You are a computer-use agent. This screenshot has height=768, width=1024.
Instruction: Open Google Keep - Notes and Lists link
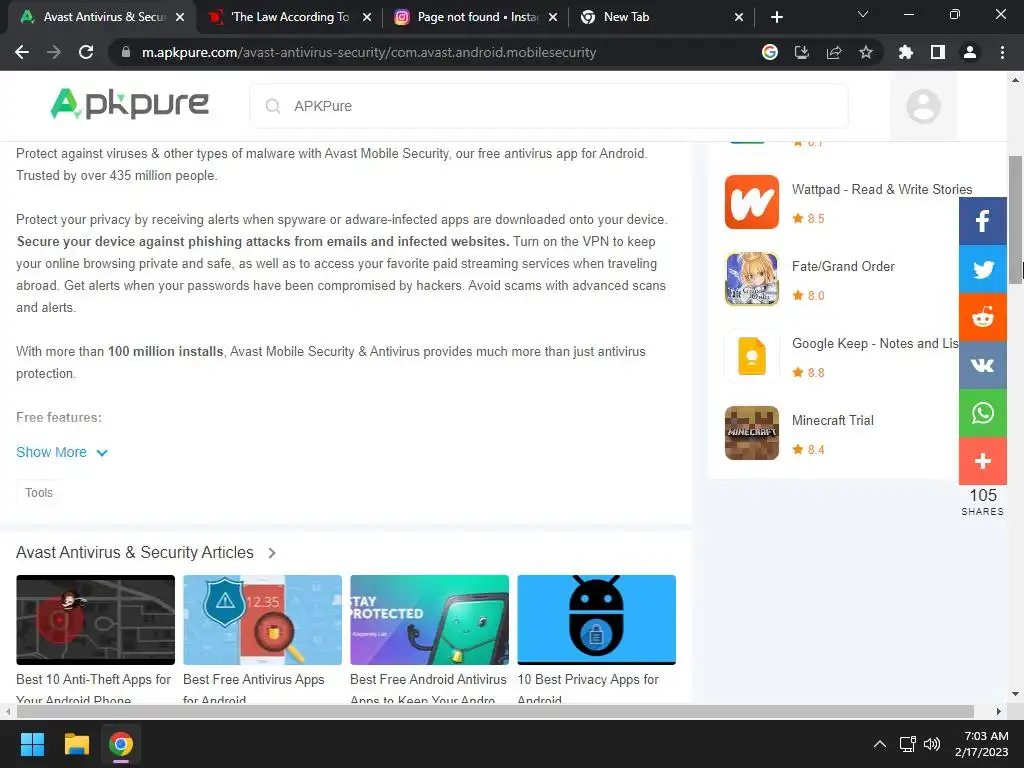pyautogui.click(x=875, y=344)
